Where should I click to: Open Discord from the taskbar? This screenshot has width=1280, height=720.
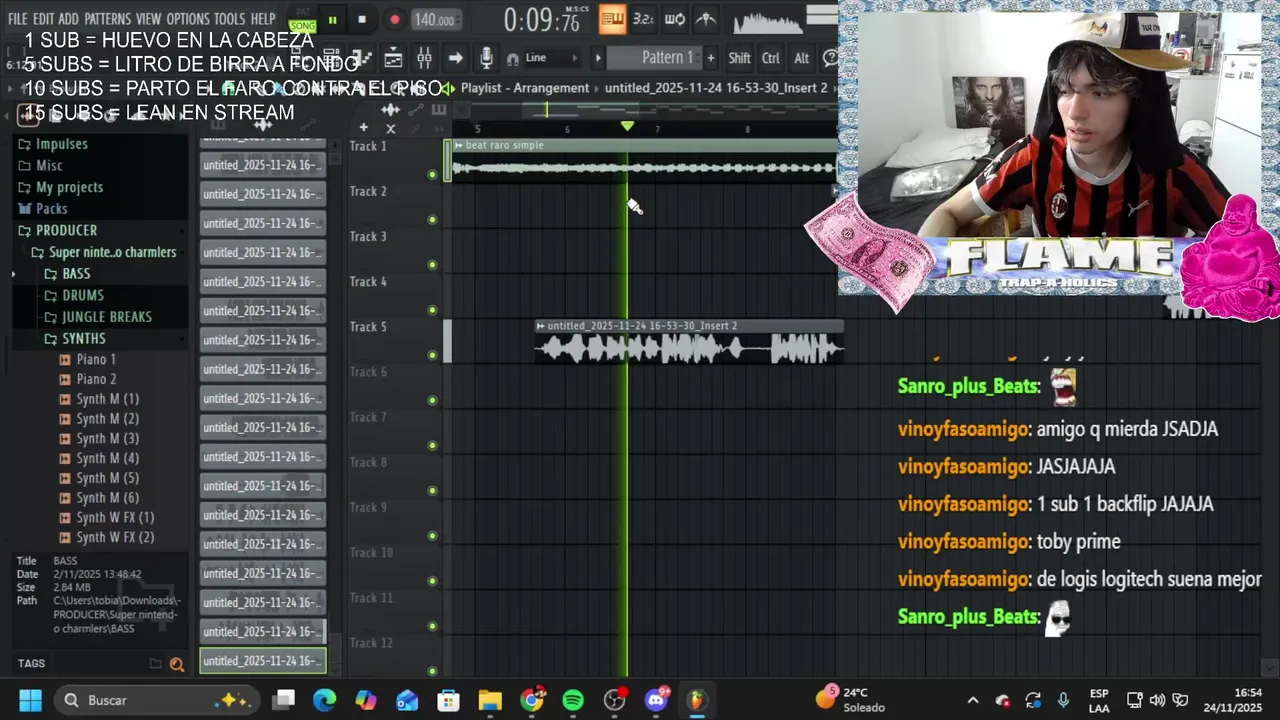(x=656, y=700)
